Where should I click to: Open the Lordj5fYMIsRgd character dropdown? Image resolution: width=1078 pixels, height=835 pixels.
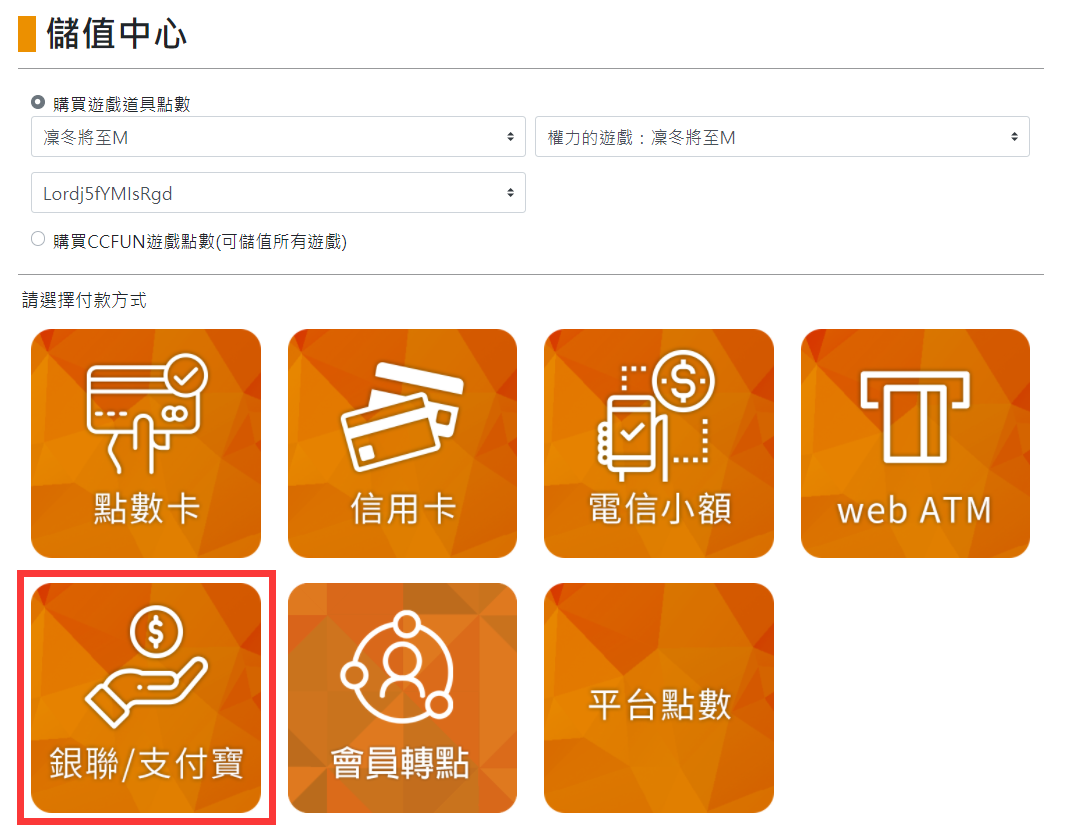point(278,193)
